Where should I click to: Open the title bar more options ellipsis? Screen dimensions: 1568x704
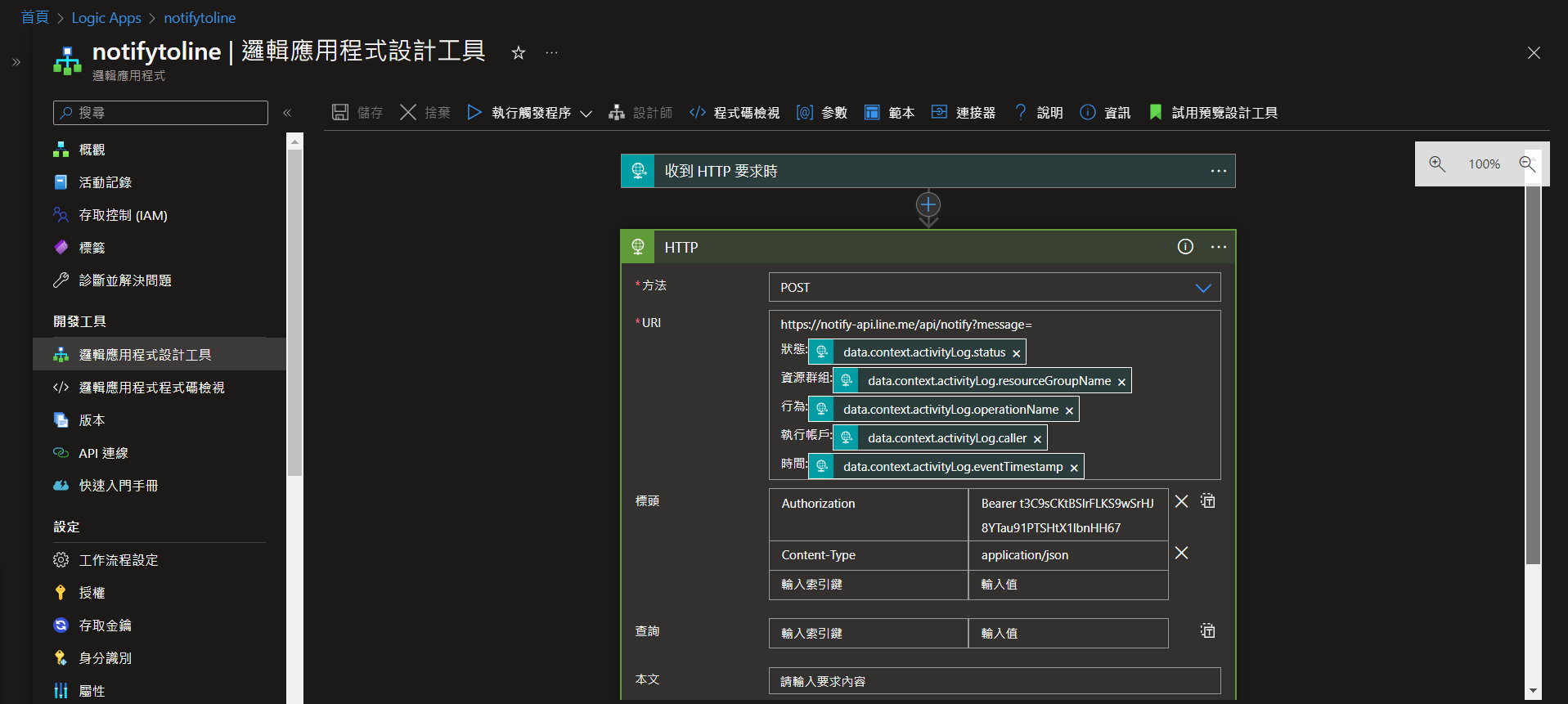[x=552, y=53]
